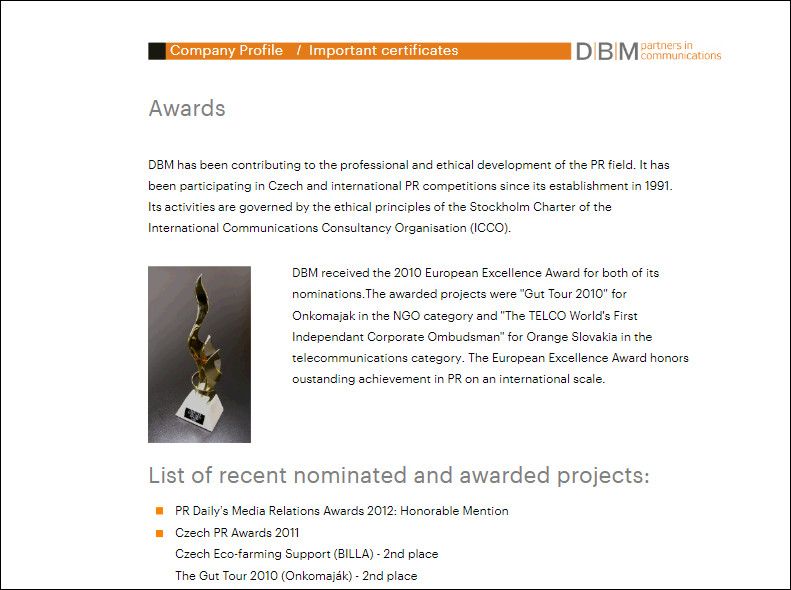Click the line starting 'DBM has been contributing'
This screenshot has width=791, height=590.
[x=409, y=165]
